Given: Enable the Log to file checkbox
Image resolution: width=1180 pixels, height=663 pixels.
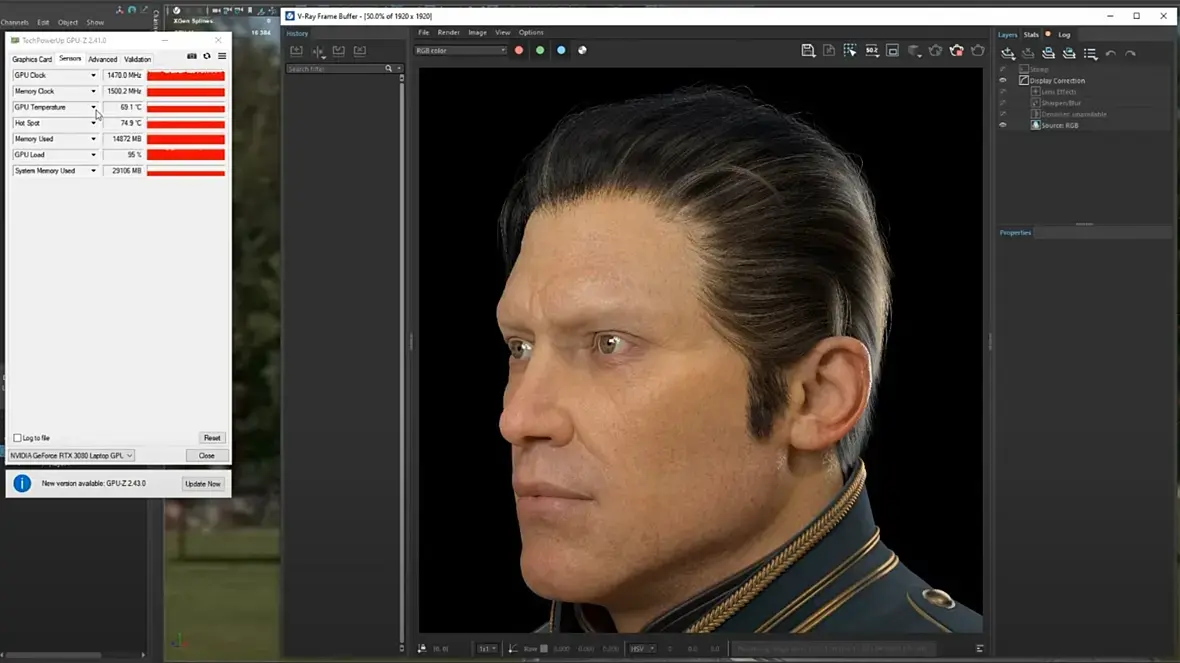Looking at the screenshot, I should pyautogui.click(x=17, y=438).
